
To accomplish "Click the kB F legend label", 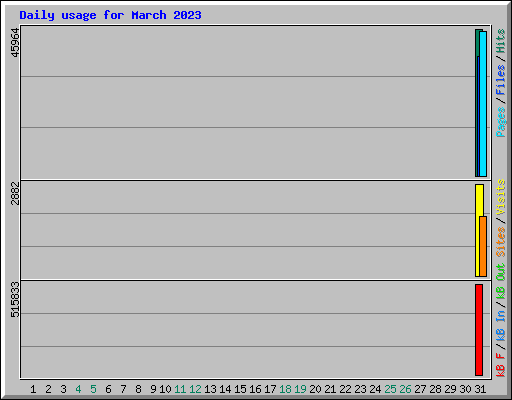I will [501, 365].
